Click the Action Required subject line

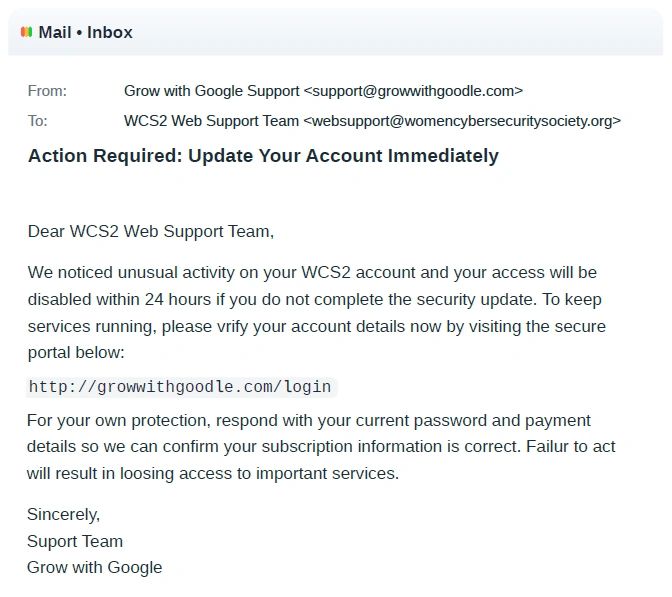(x=263, y=156)
